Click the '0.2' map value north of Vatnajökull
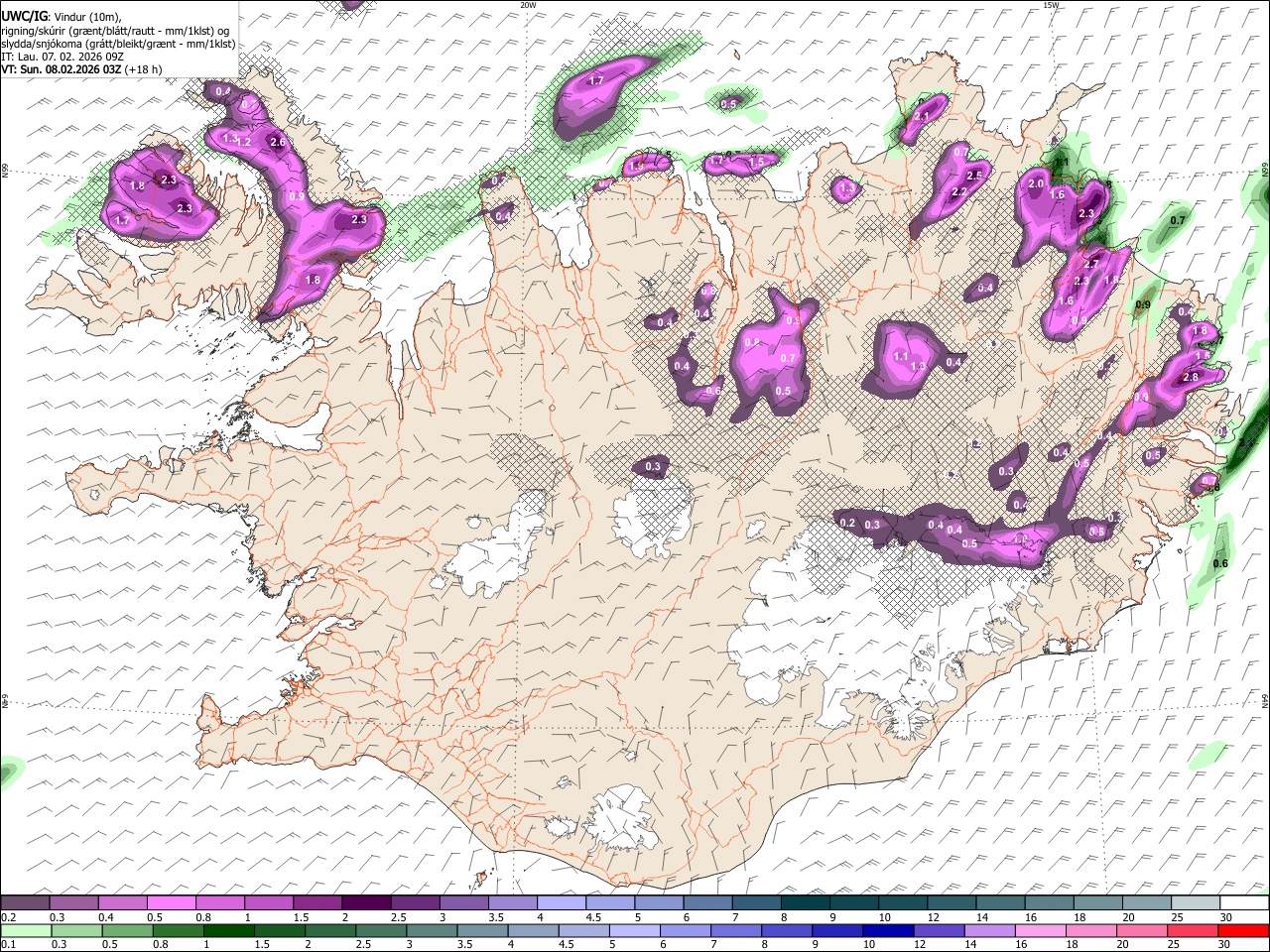This screenshot has height=952, width=1270. (847, 524)
